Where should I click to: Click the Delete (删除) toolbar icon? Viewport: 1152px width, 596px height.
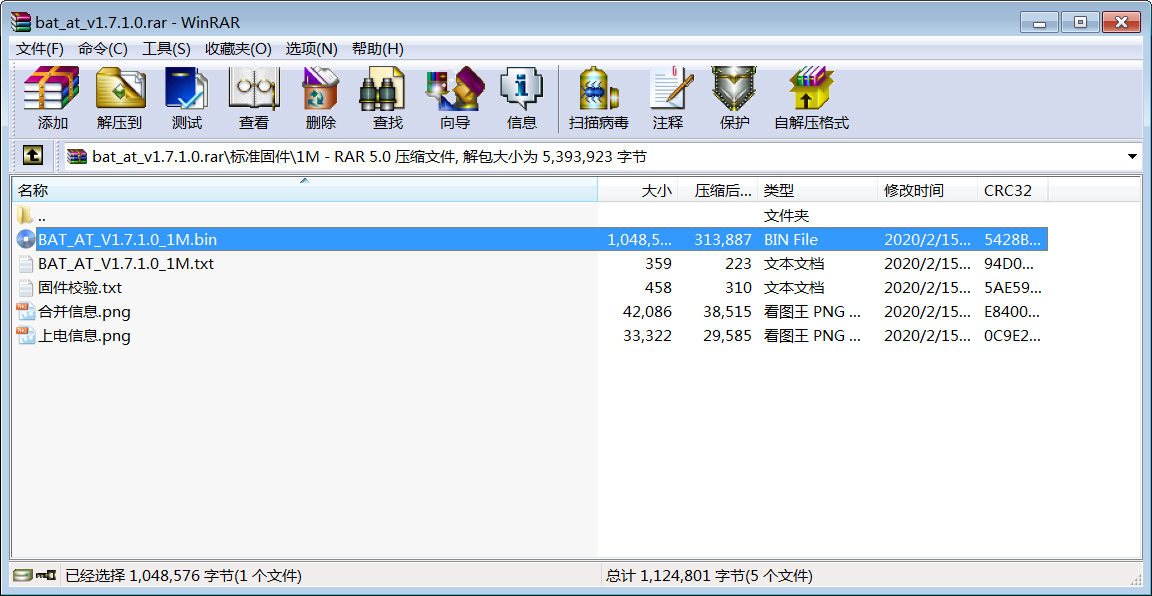pos(320,89)
